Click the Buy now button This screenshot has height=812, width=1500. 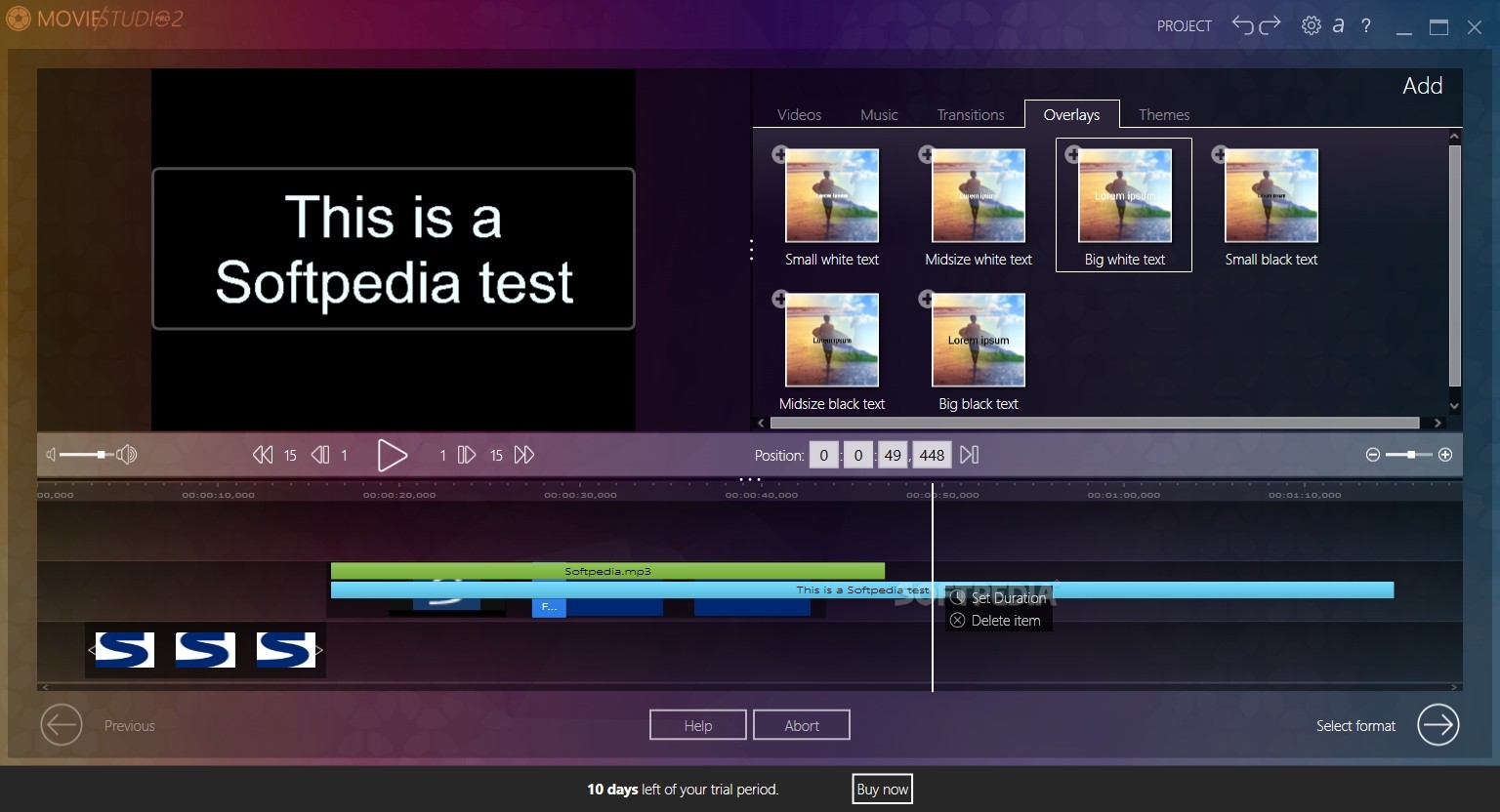[882, 790]
